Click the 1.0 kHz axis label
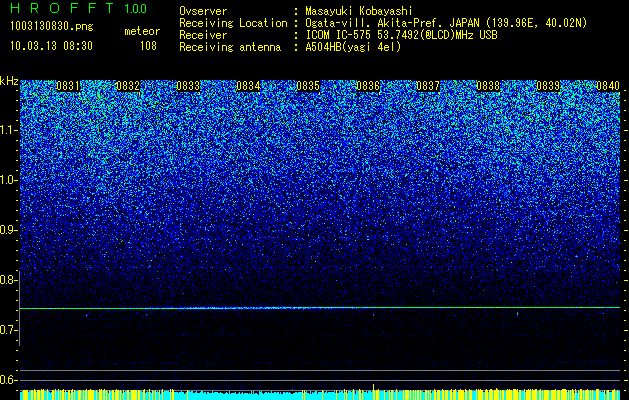The width and height of the screenshot is (629, 400). [x=8, y=180]
